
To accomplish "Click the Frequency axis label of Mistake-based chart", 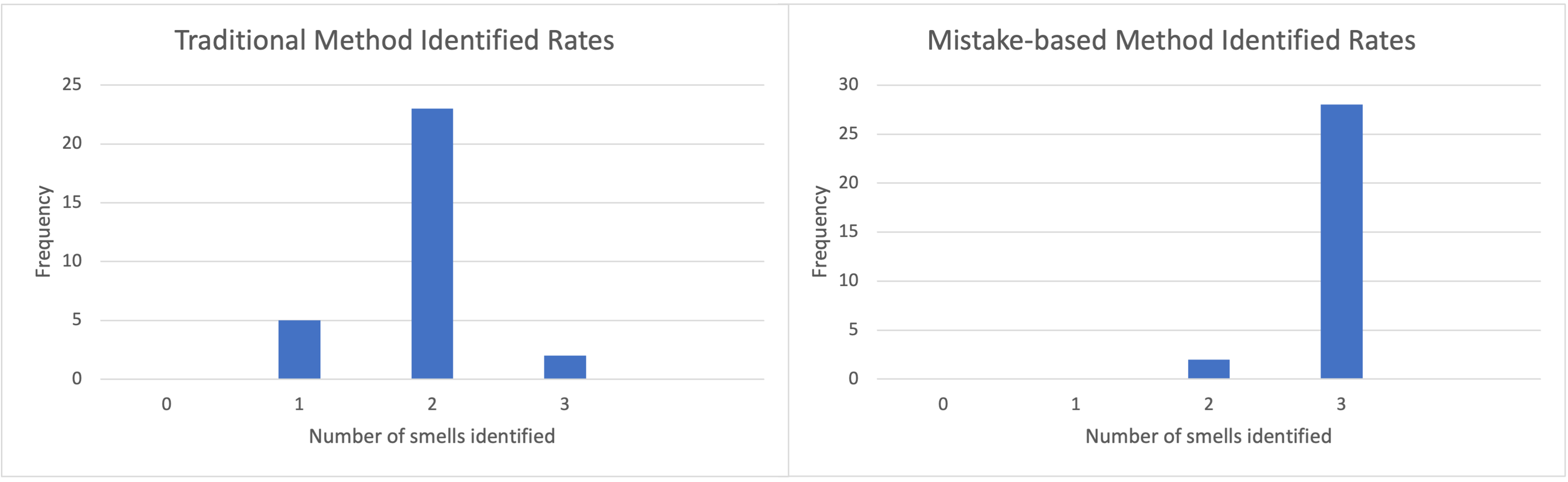I will point(819,231).
